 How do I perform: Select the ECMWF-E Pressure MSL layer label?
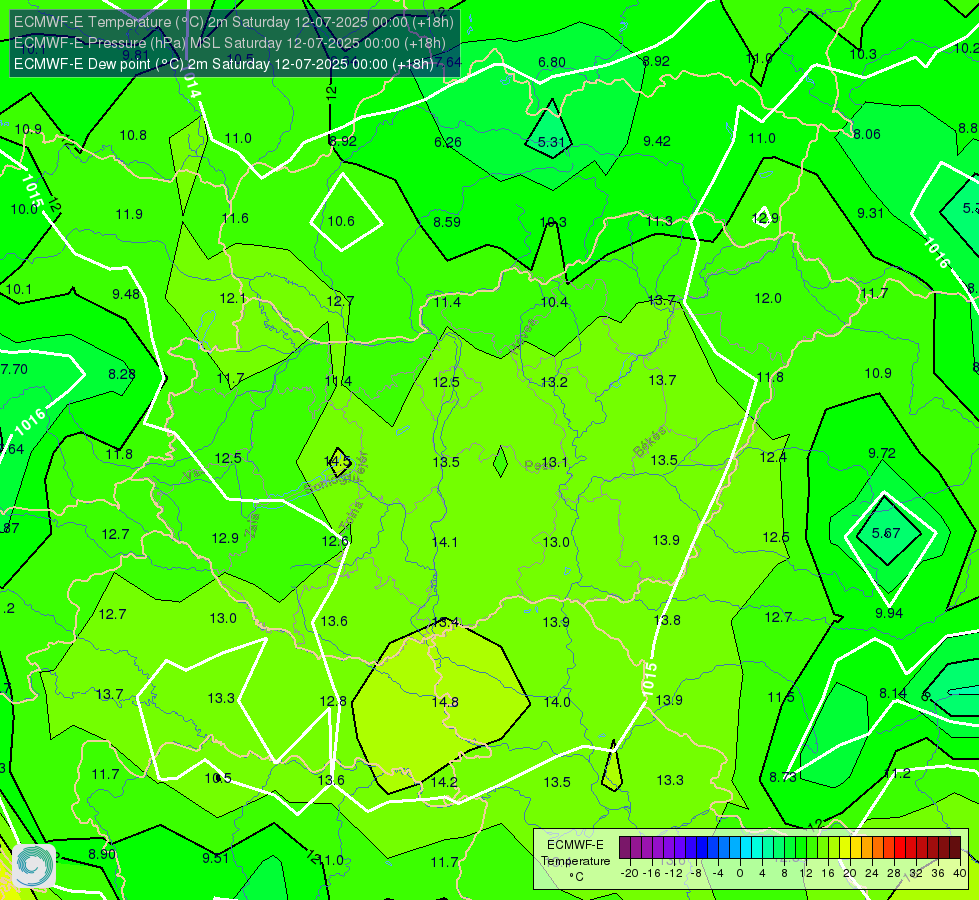click(x=230, y=43)
